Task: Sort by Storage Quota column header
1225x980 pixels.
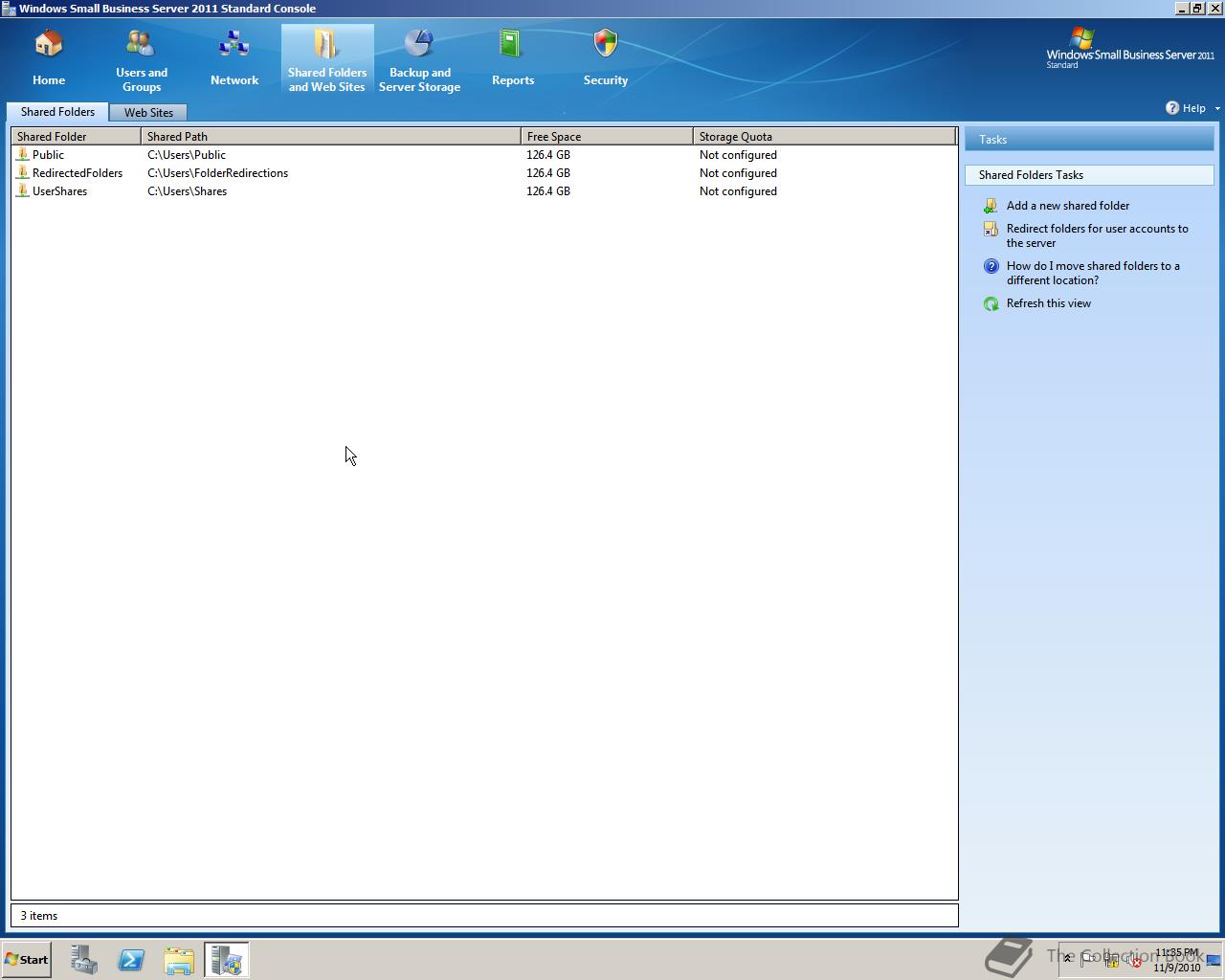Action: [x=824, y=137]
